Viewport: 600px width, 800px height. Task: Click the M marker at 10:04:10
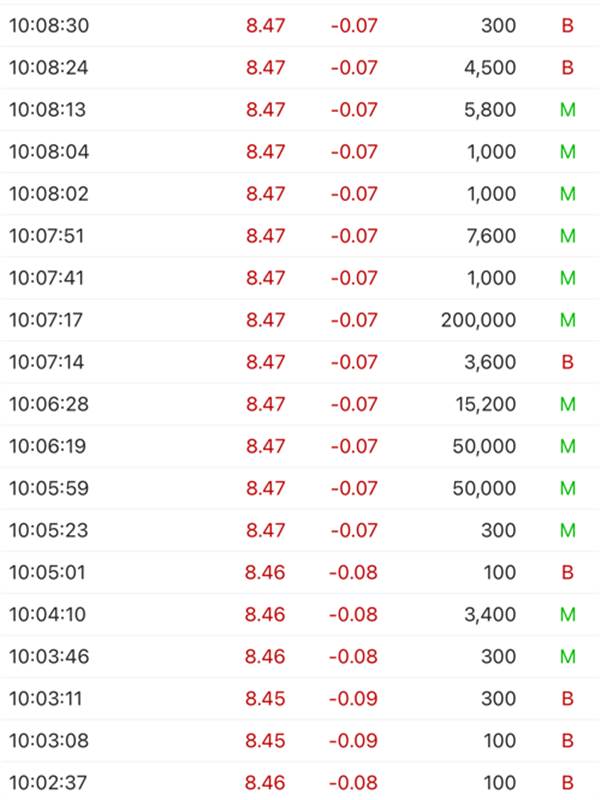(567, 614)
